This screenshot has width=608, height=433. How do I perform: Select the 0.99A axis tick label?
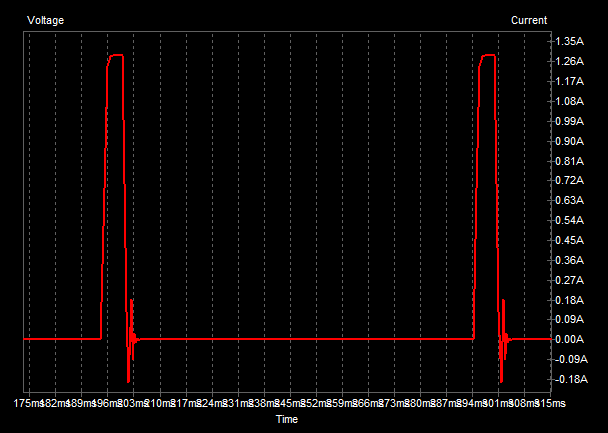pyautogui.click(x=570, y=121)
